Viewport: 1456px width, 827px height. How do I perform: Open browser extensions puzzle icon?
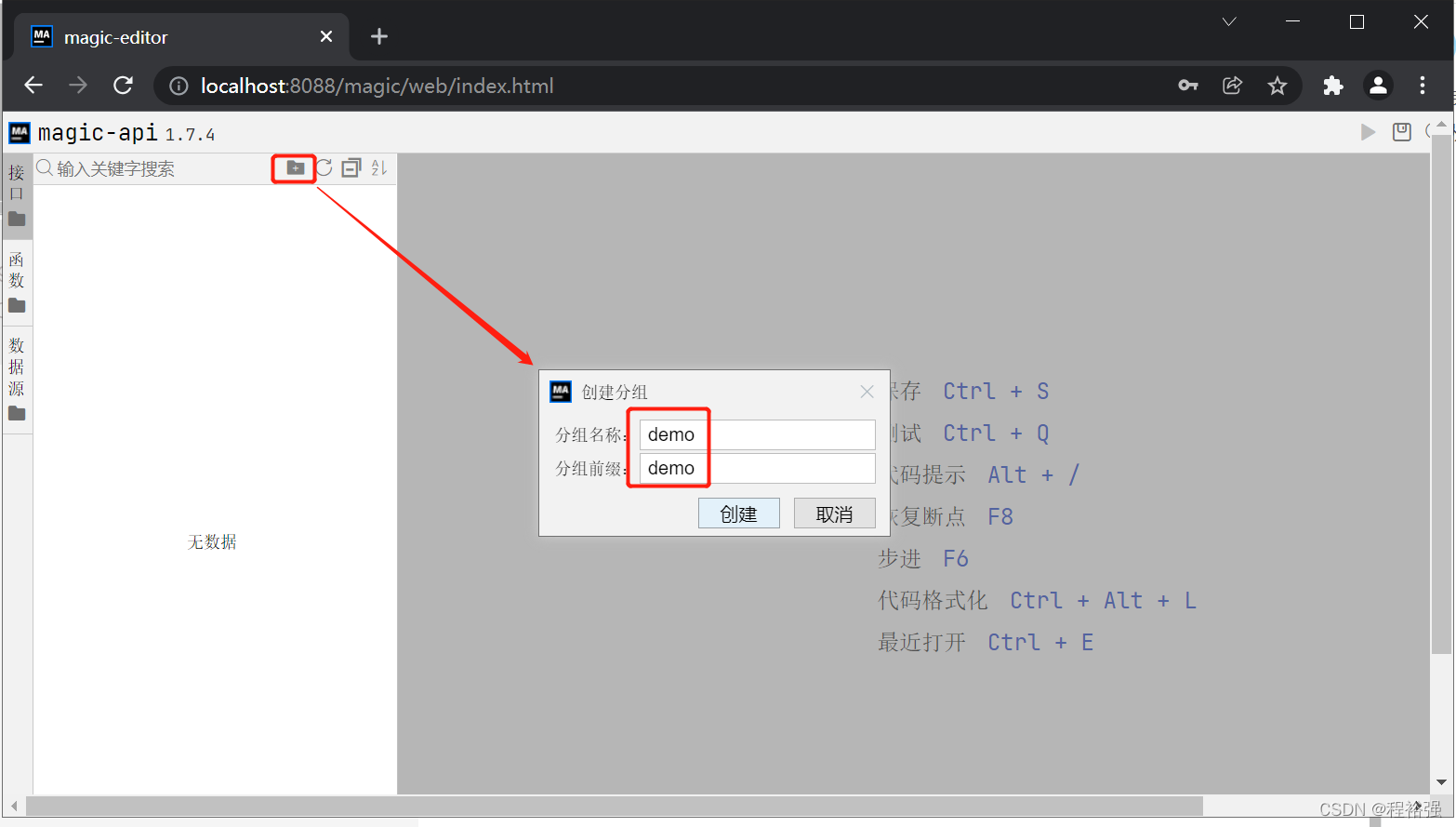click(x=1333, y=86)
